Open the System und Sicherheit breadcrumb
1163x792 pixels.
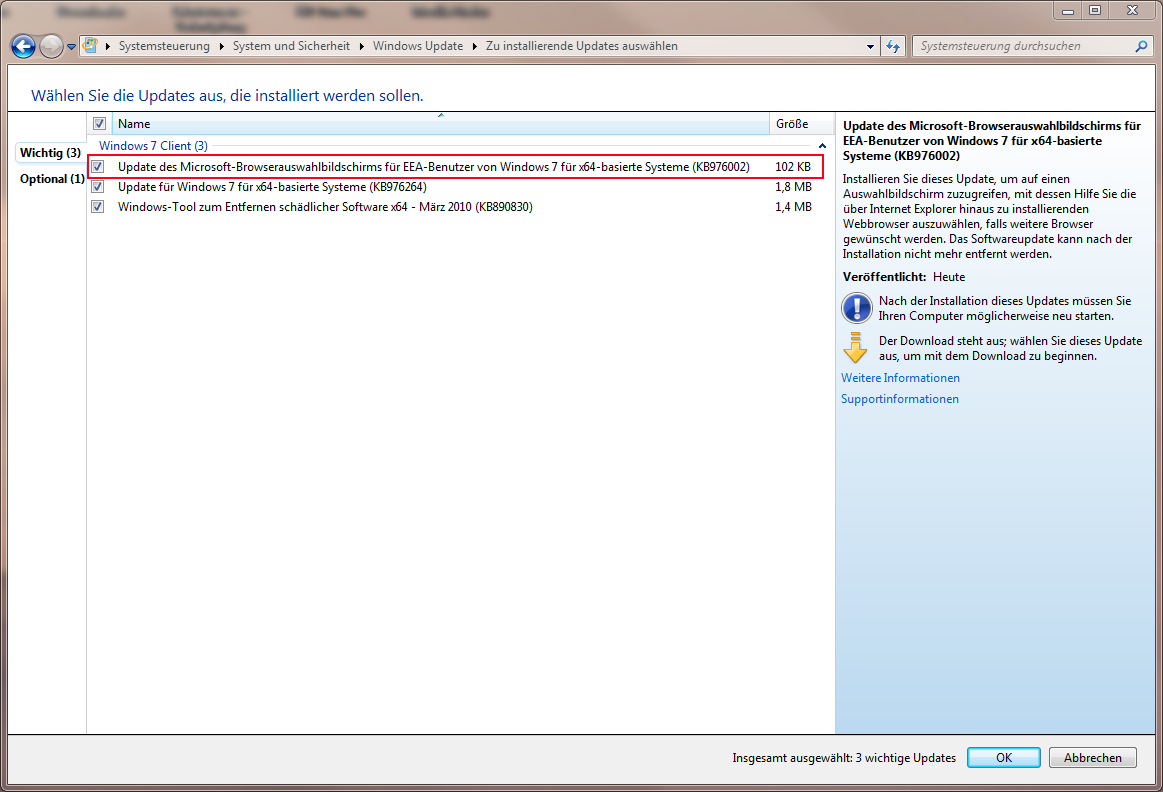pyautogui.click(x=291, y=46)
